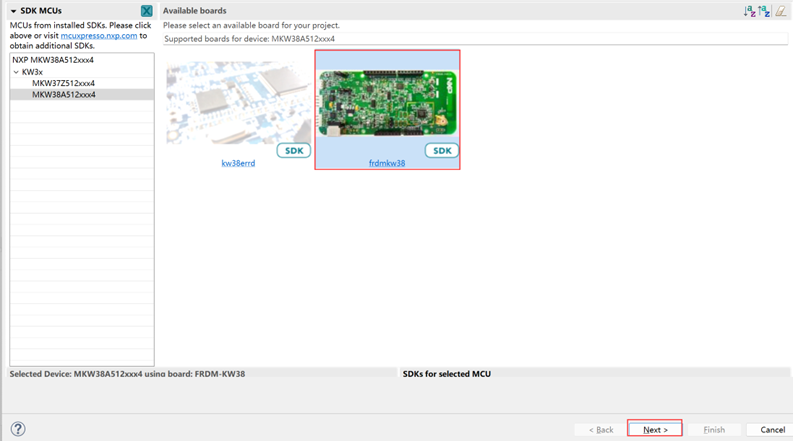Sort boards ascending A to Z
Image resolution: width=793 pixels, height=441 pixels.
pyautogui.click(x=750, y=11)
